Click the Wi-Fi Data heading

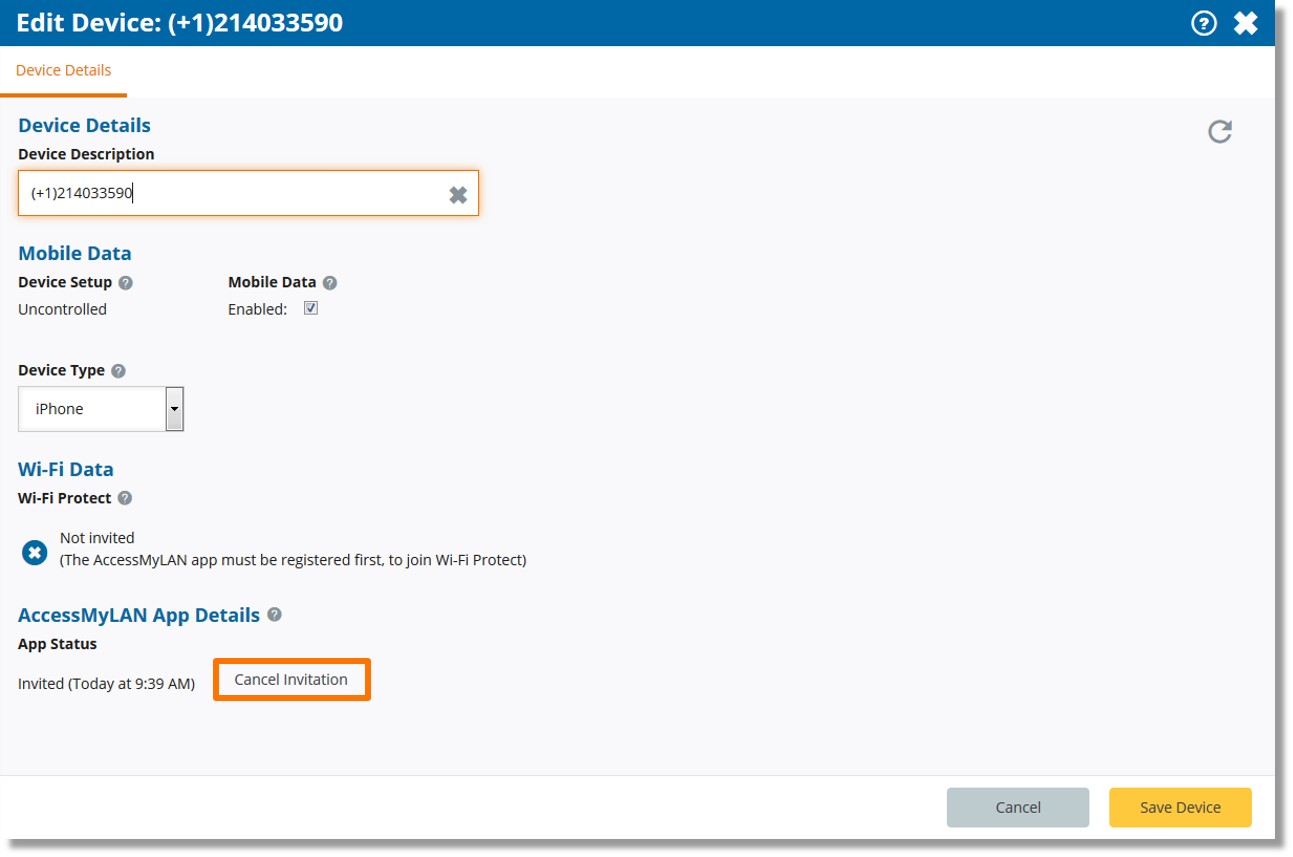click(x=66, y=469)
